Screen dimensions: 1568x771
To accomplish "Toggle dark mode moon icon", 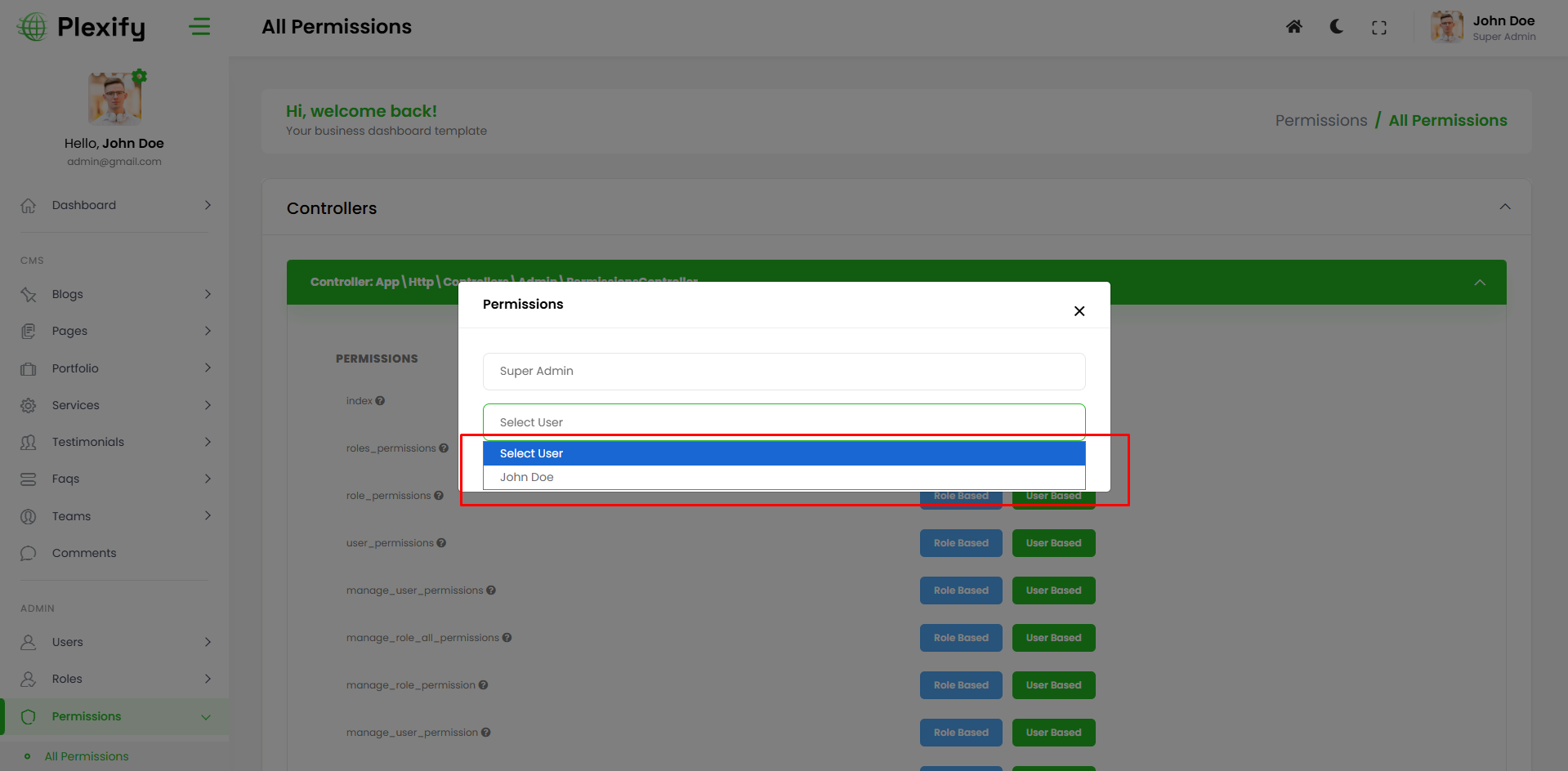I will pyautogui.click(x=1336, y=27).
